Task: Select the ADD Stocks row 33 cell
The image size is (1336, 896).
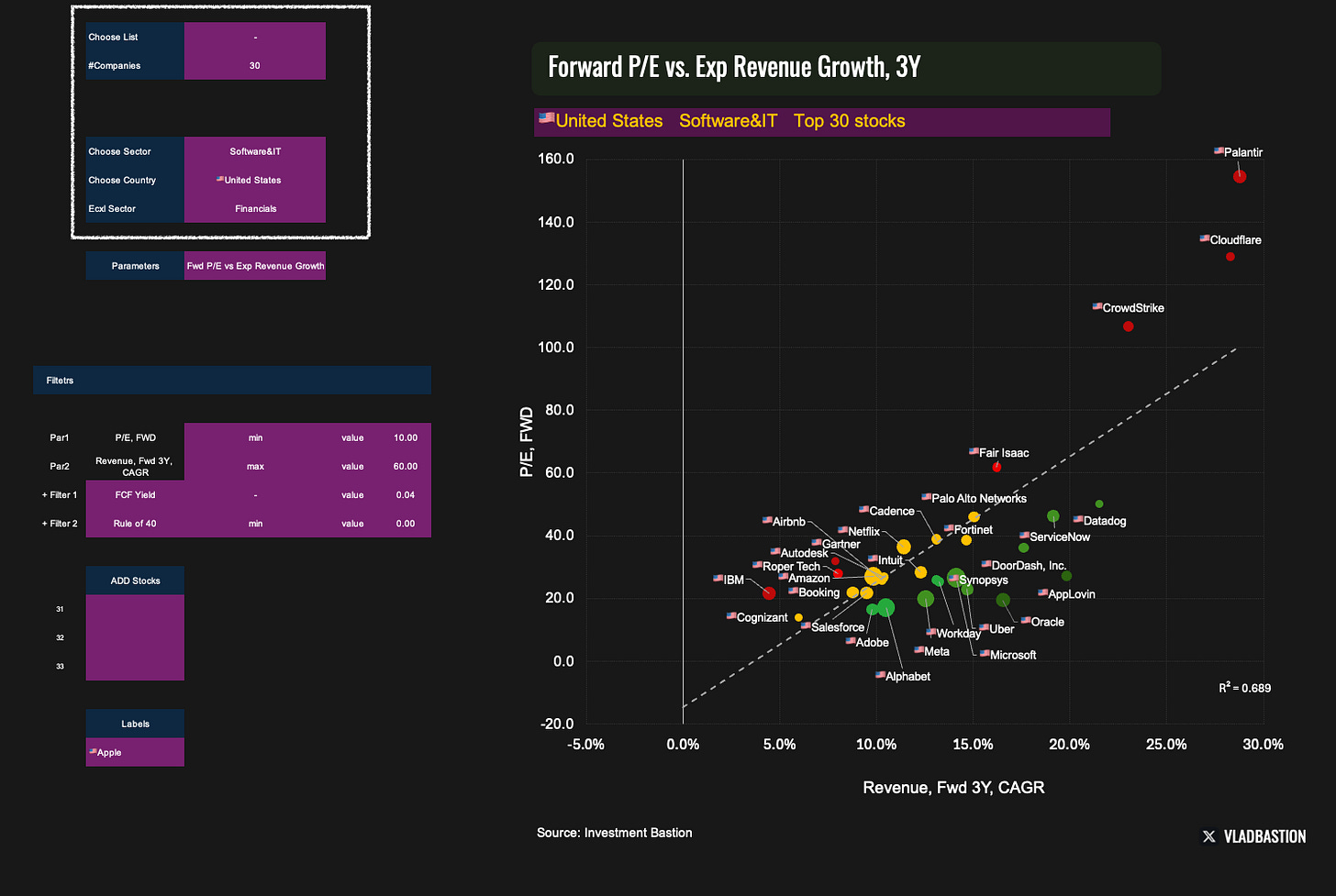Action: [135, 666]
